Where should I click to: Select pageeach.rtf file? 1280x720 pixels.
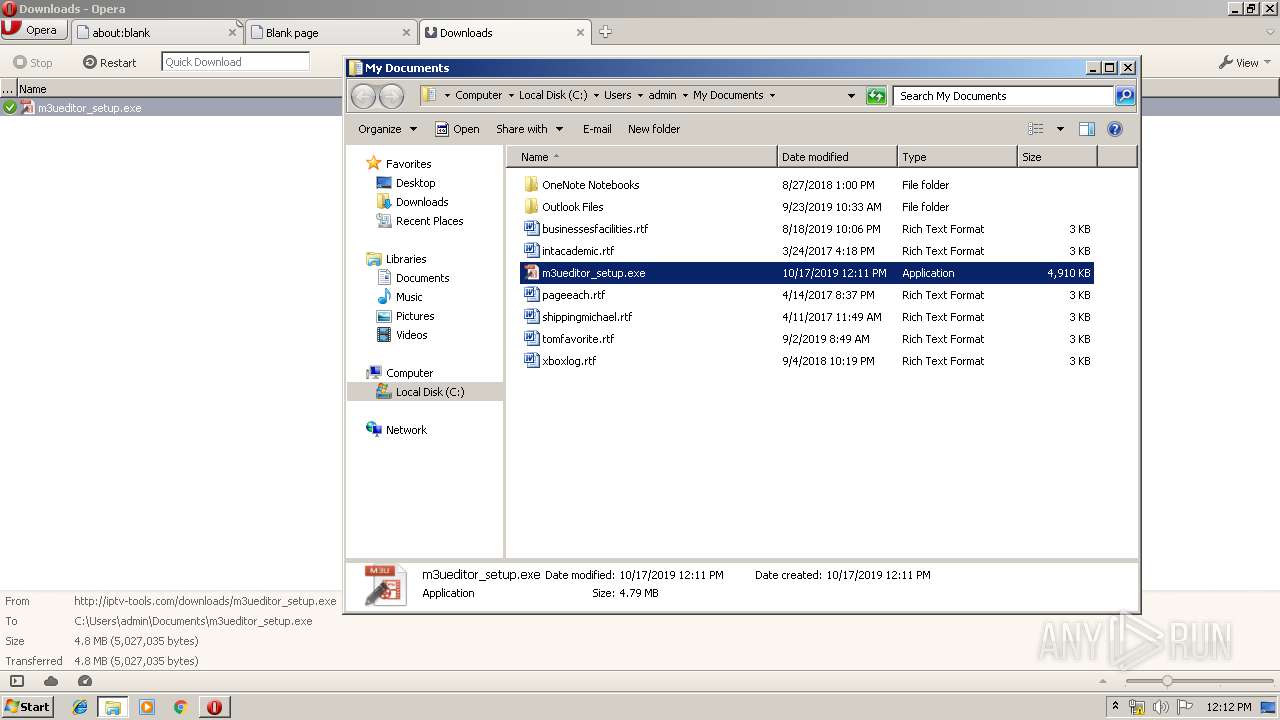573,295
